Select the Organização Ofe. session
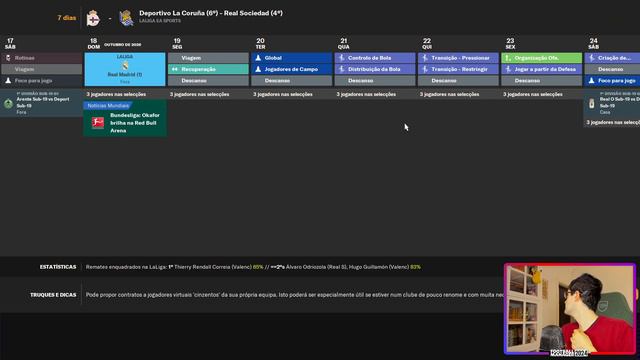 [542, 58]
